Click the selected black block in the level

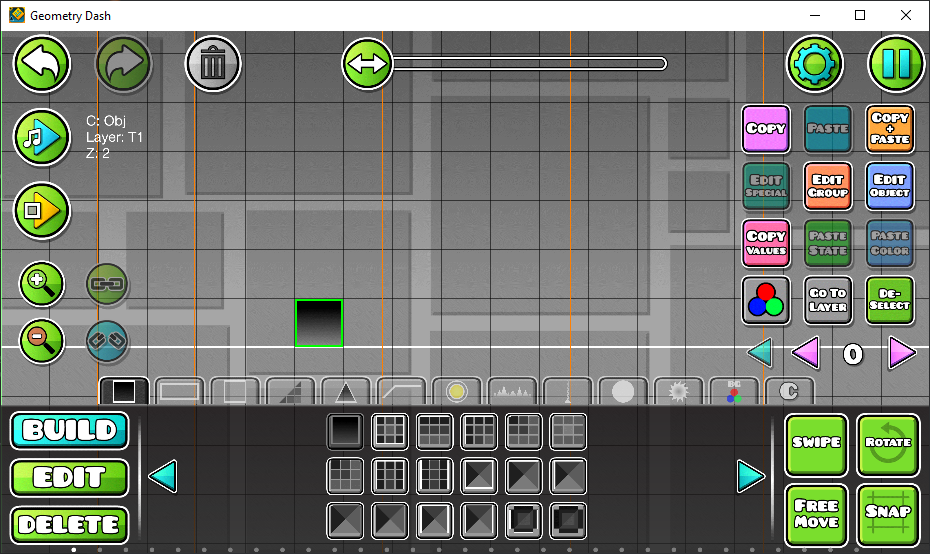[x=319, y=323]
